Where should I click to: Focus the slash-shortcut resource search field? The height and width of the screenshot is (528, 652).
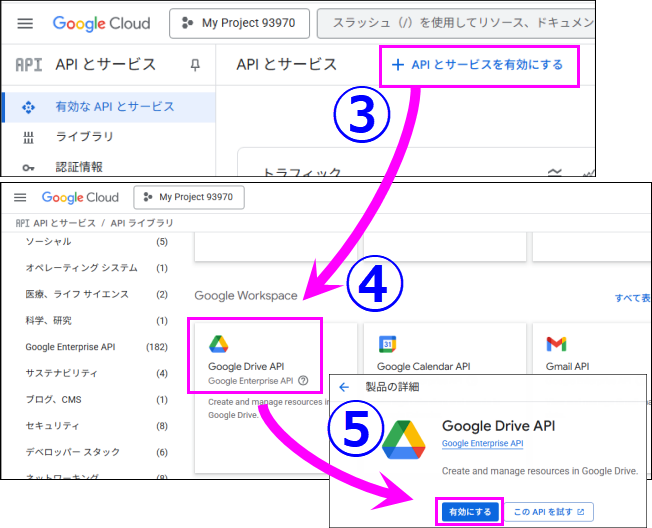click(456, 23)
